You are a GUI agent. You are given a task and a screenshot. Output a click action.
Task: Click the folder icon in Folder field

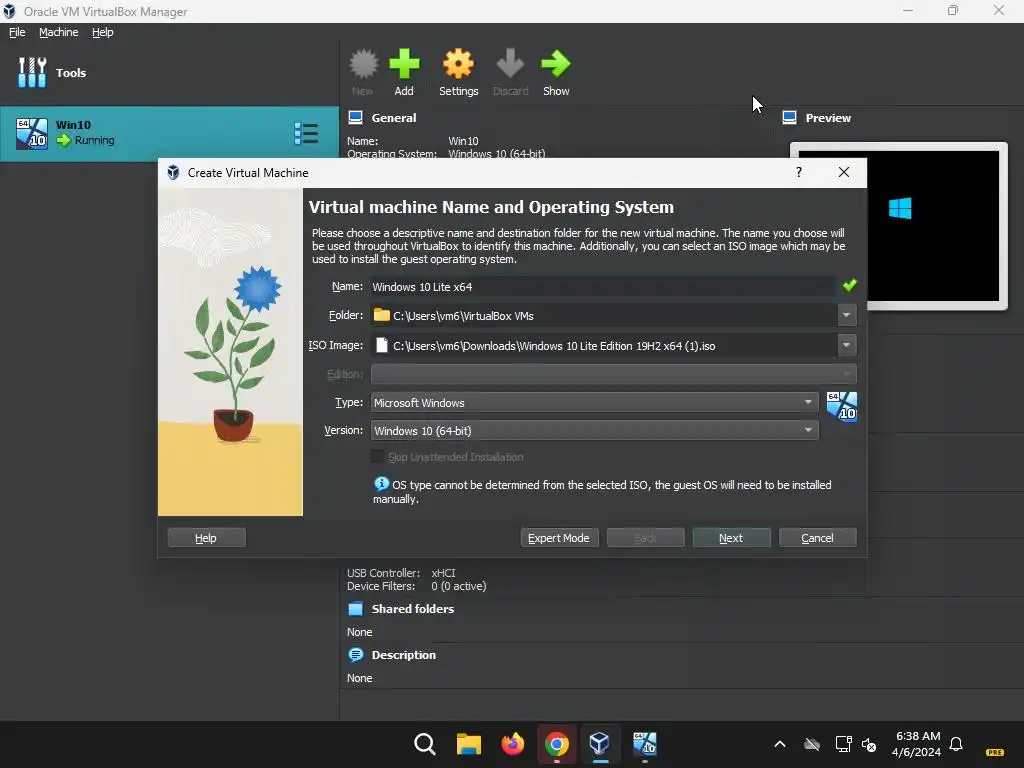[381, 315]
